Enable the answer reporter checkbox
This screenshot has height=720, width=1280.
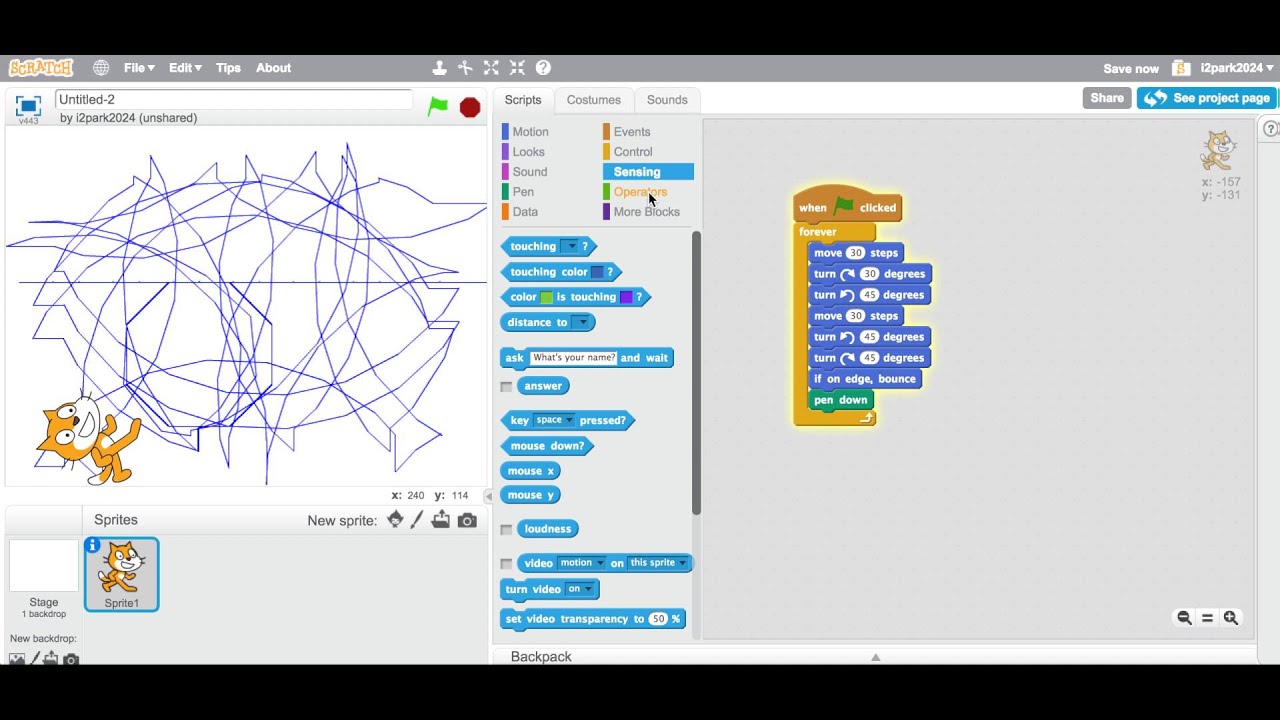pyautogui.click(x=506, y=386)
